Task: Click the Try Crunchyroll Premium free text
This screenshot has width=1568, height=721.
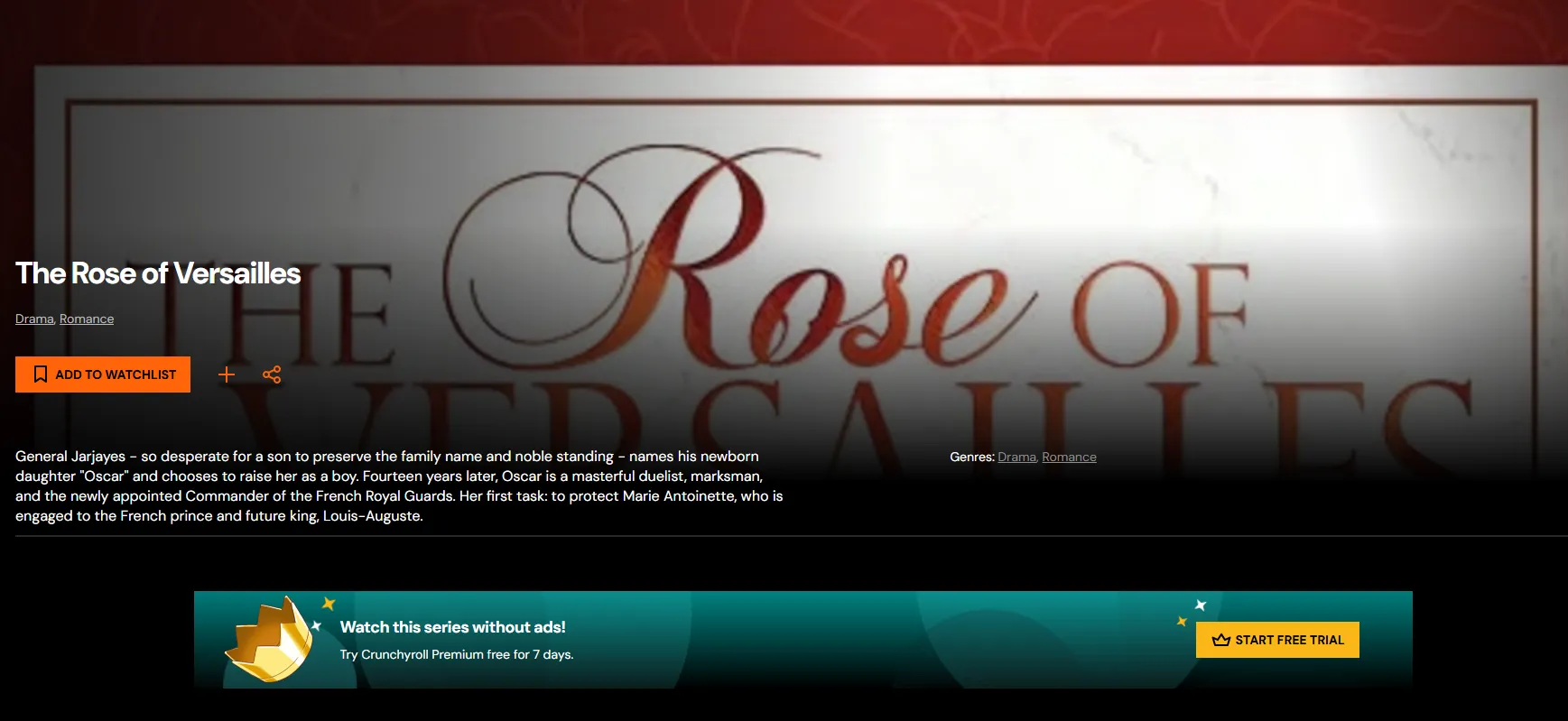Action: (456, 654)
